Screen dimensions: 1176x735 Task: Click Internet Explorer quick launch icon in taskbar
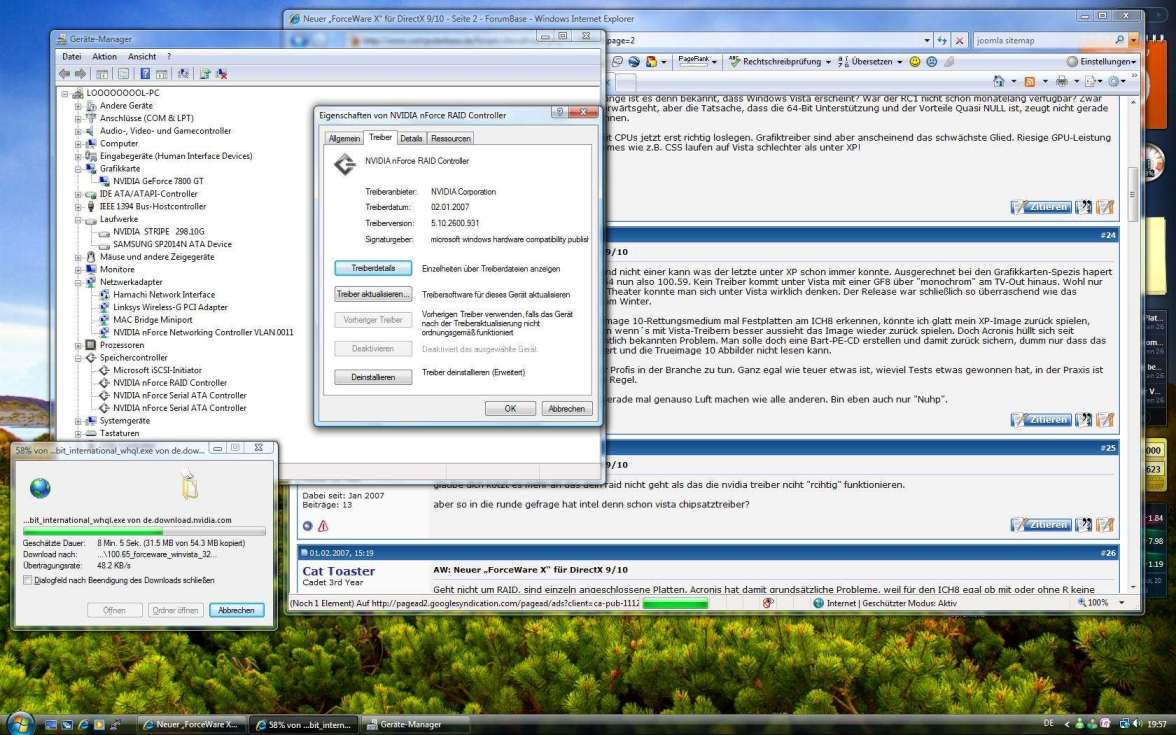pos(83,724)
